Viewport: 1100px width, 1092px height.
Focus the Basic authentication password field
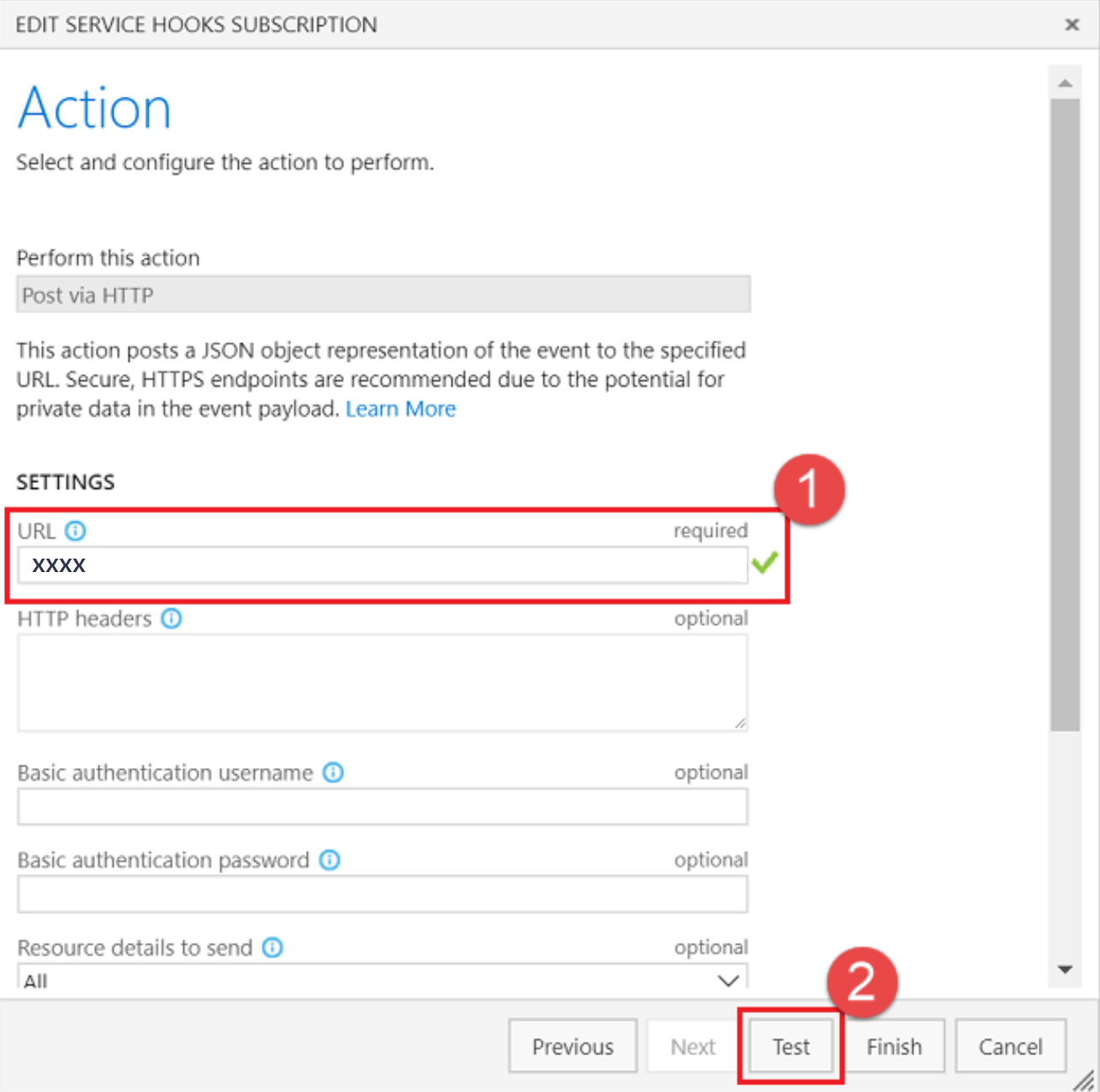coord(383,894)
